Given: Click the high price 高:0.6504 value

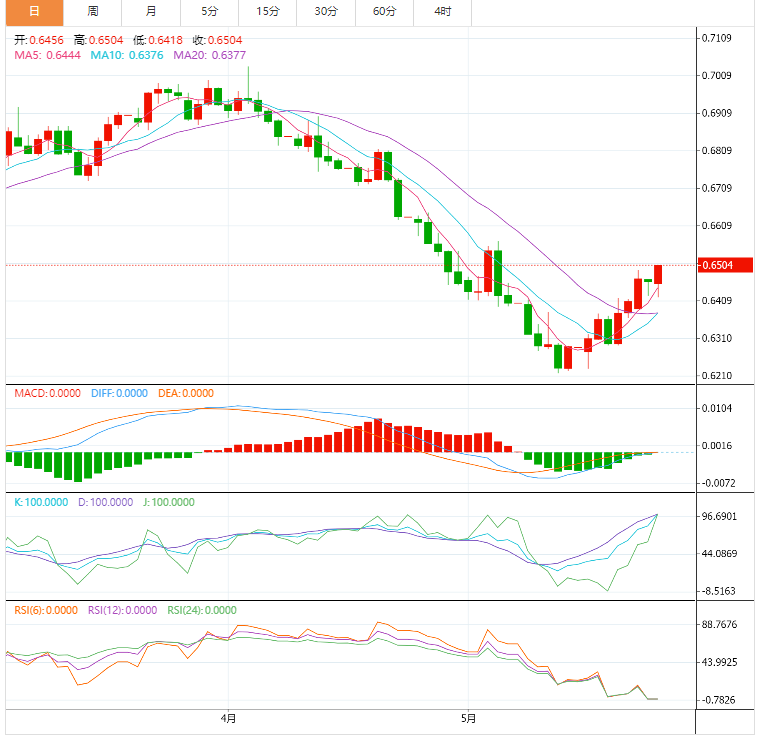Looking at the screenshot, I should tap(99, 40).
